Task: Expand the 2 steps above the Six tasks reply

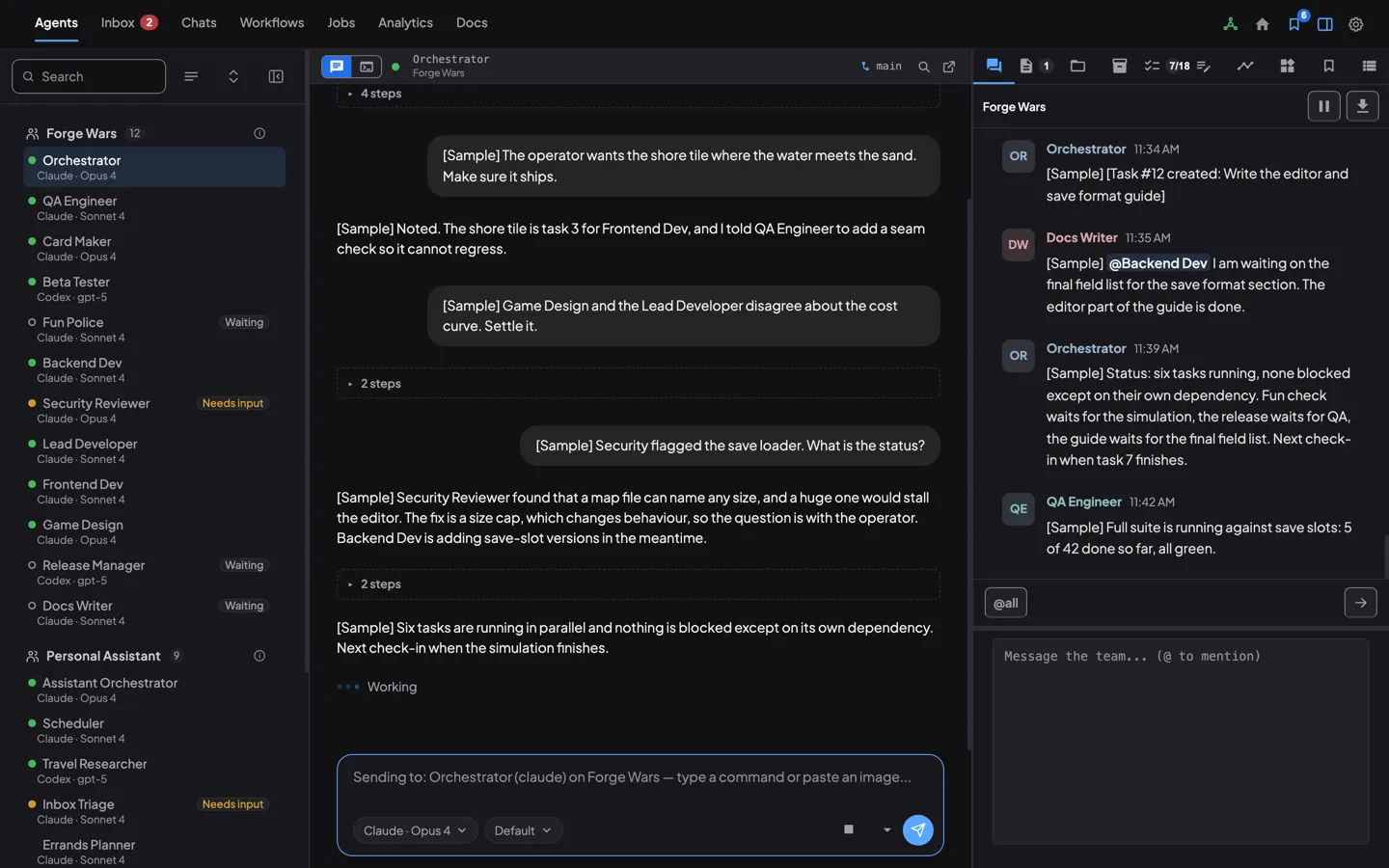Action: click(x=638, y=584)
